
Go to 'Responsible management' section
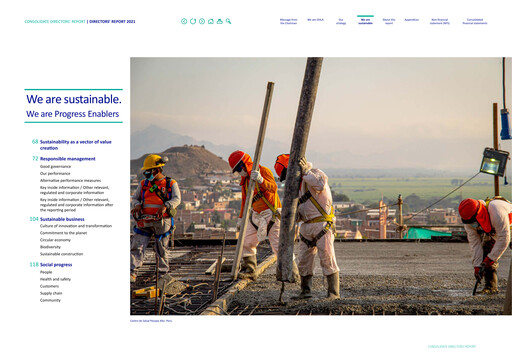68,159
